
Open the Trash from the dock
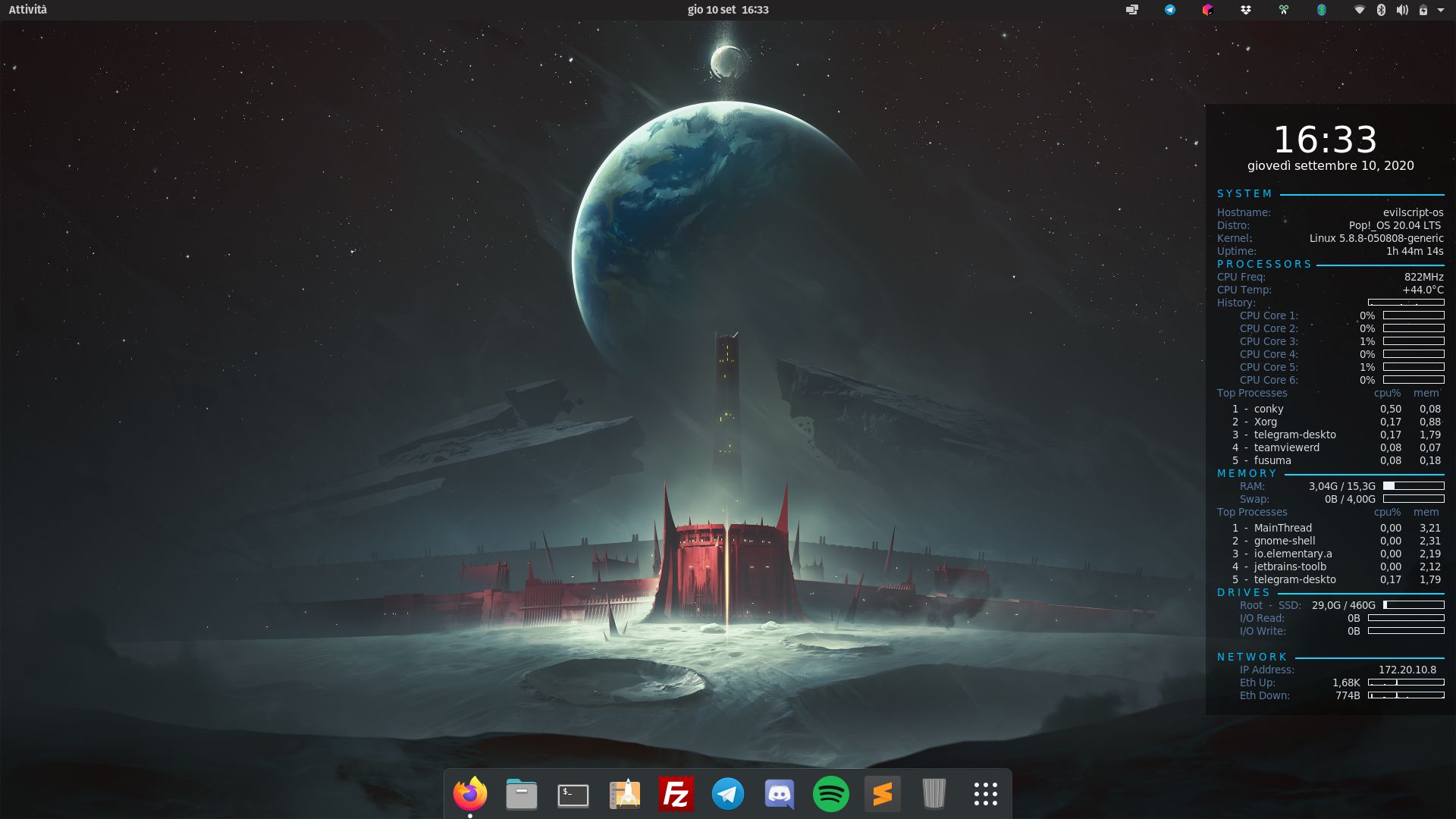pos(934,793)
